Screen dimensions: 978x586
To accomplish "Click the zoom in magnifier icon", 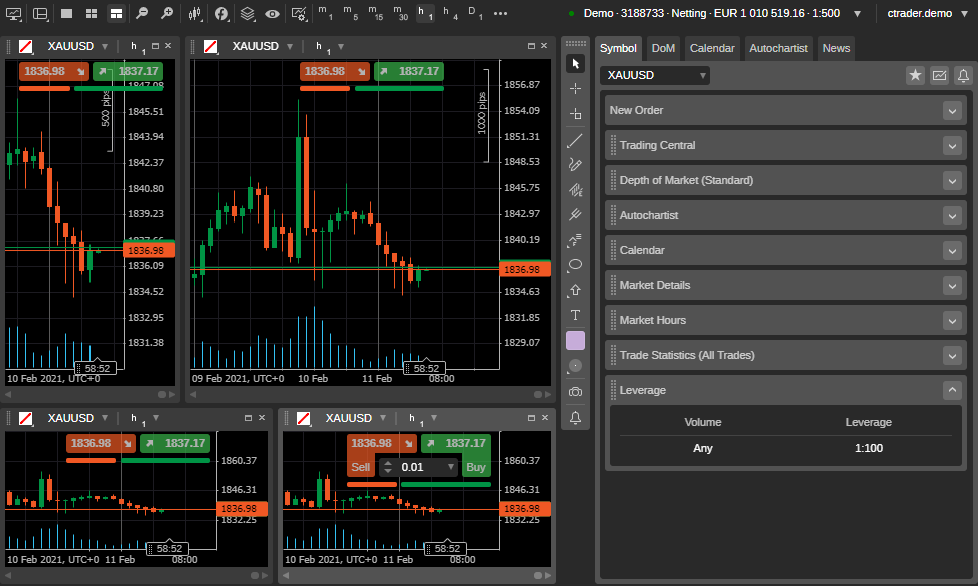I will (x=166, y=14).
